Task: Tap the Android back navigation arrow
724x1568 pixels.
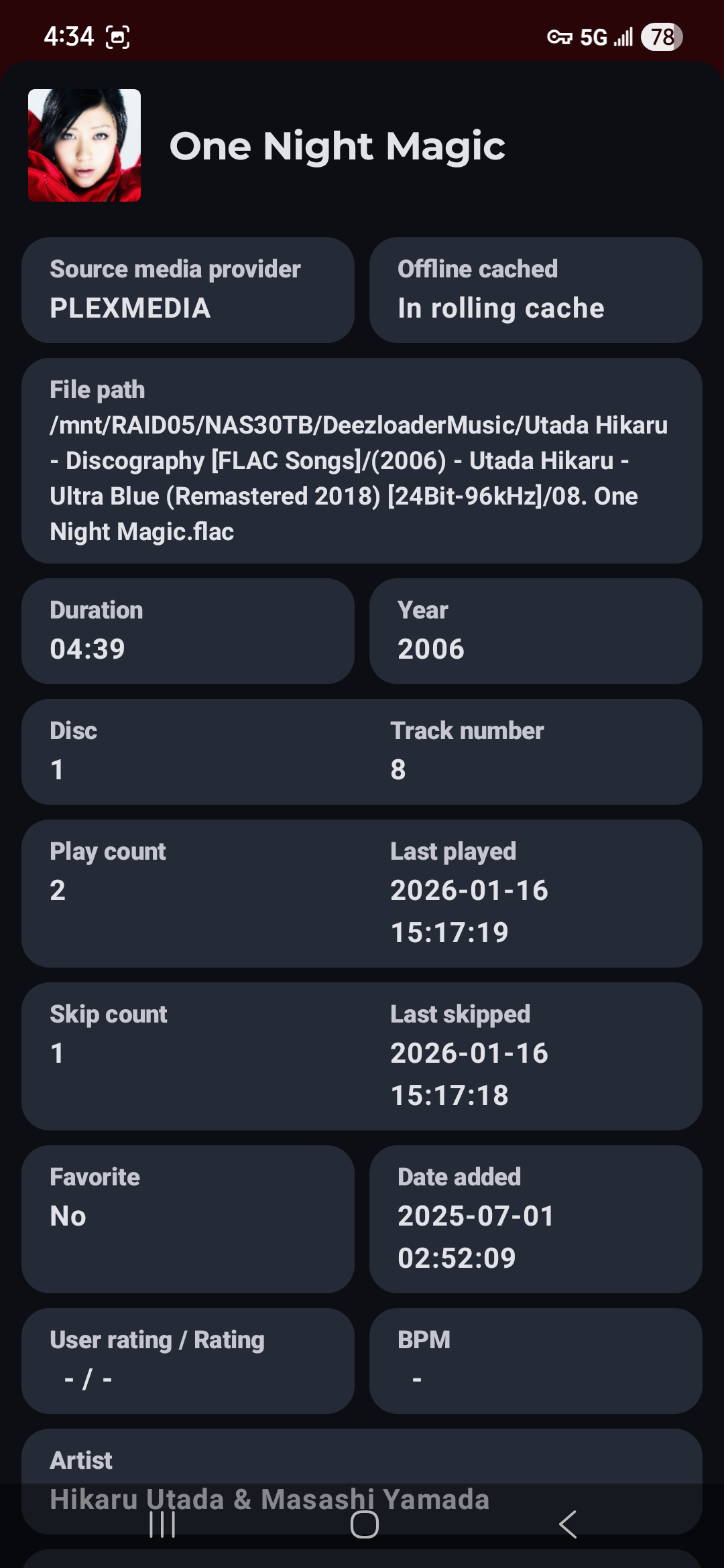Action: click(568, 1524)
